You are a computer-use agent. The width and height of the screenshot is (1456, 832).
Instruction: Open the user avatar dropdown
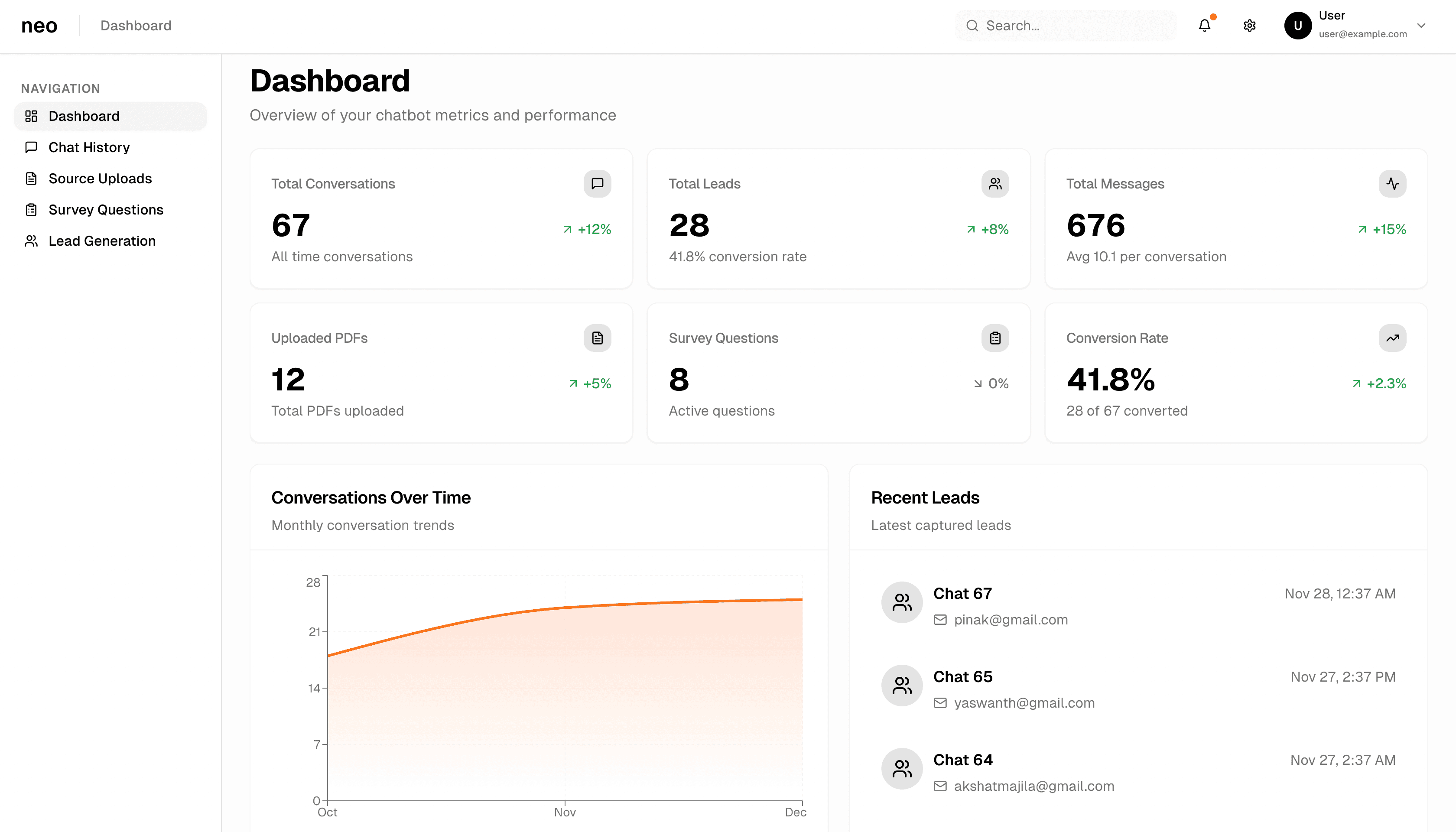pos(1297,25)
